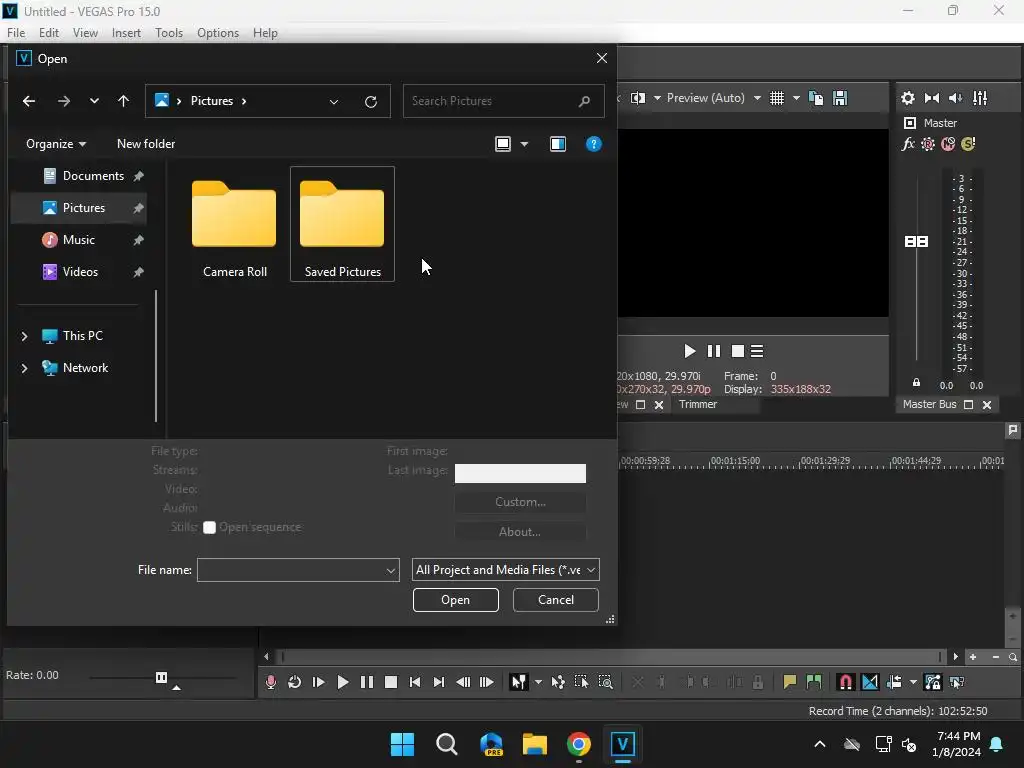Viewport: 1024px width, 768px height.
Task: Open Options menu
Action: pyautogui.click(x=217, y=33)
